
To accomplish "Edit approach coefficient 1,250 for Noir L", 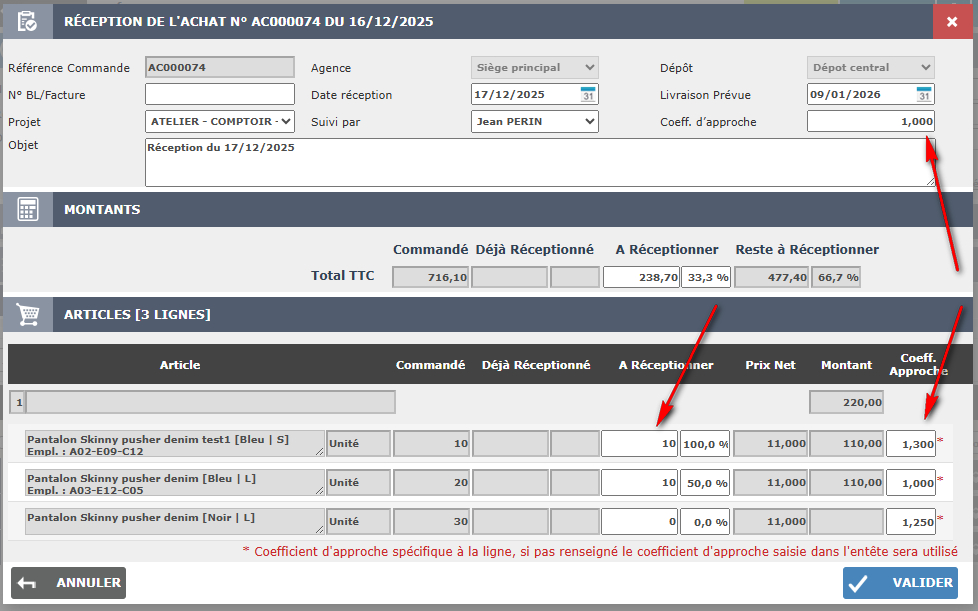I will pos(910,521).
